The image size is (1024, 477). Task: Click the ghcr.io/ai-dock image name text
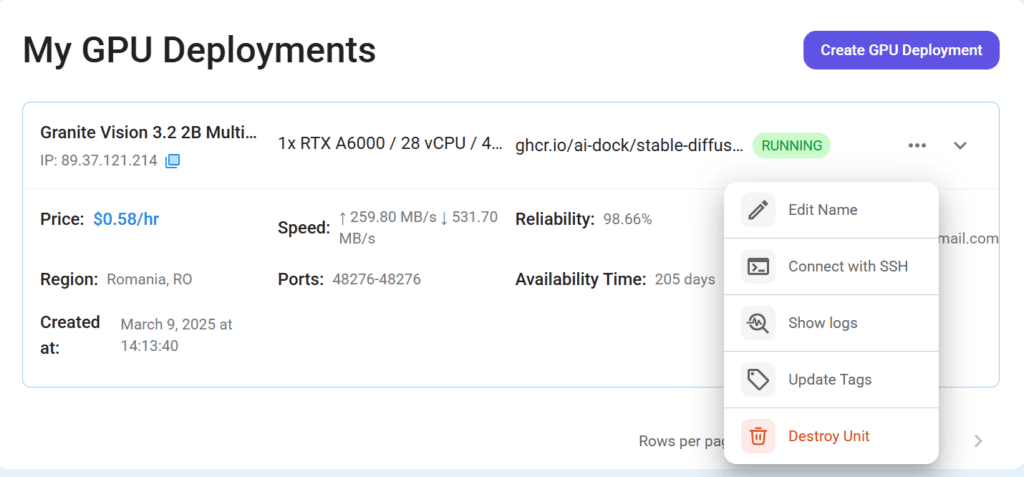coord(629,145)
